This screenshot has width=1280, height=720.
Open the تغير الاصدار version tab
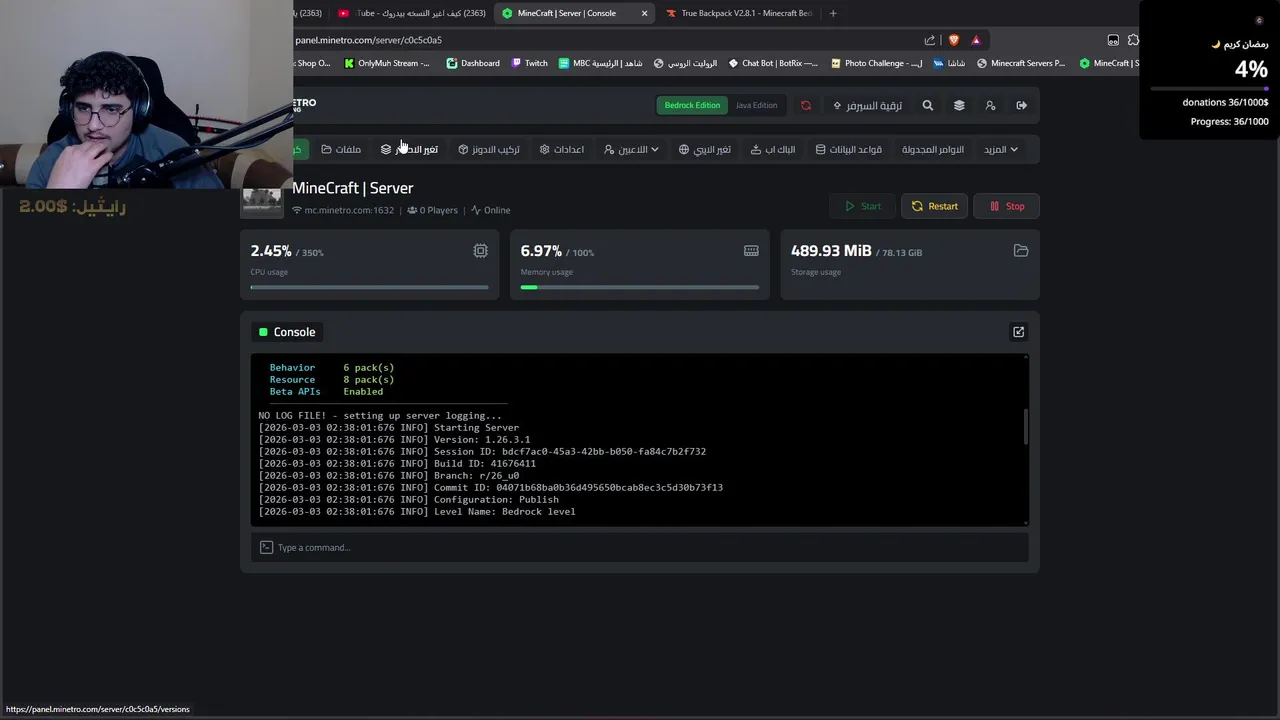409,149
